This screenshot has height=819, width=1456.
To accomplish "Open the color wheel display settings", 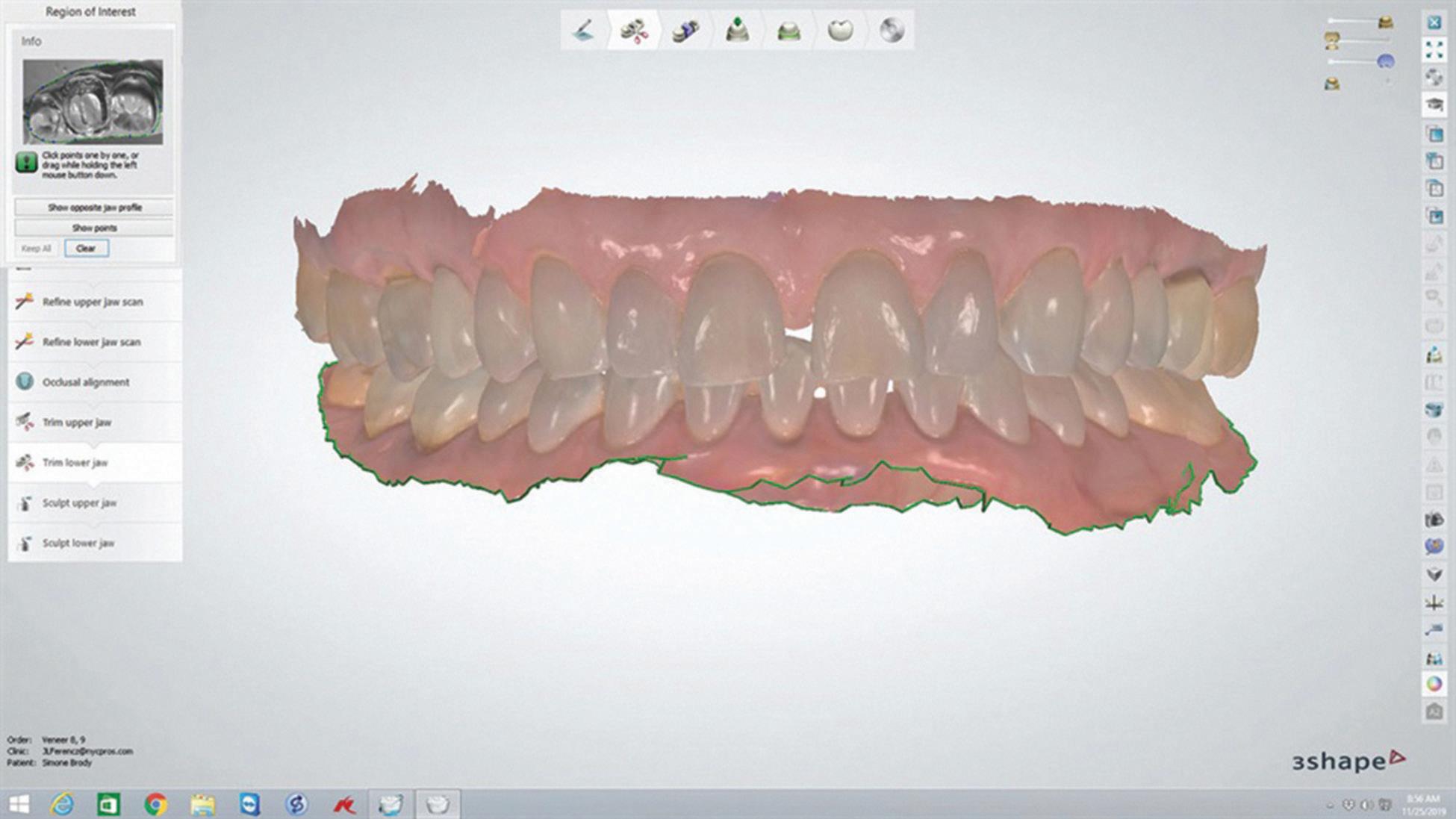I will pyautogui.click(x=1434, y=684).
